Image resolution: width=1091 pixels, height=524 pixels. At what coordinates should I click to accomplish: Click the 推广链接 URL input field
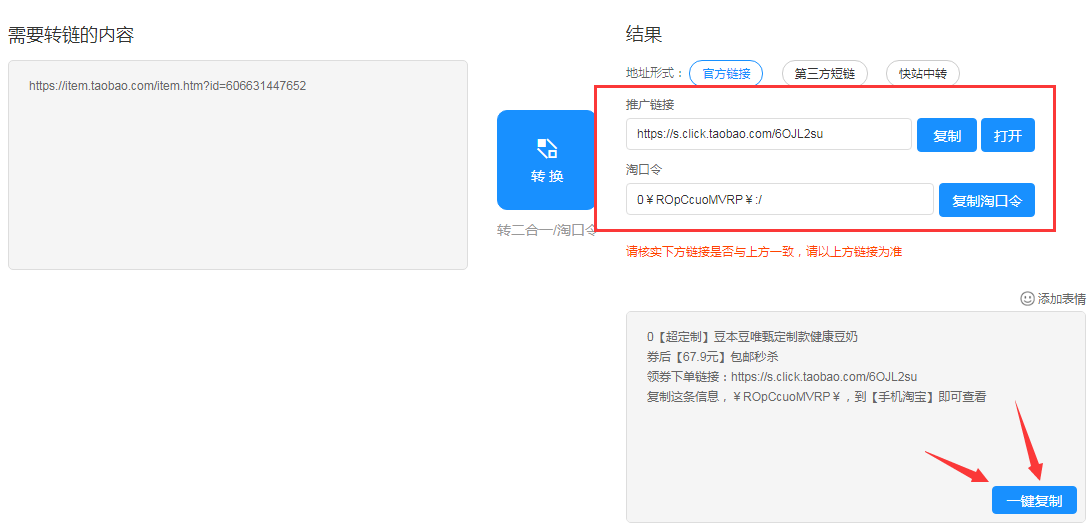[768, 135]
